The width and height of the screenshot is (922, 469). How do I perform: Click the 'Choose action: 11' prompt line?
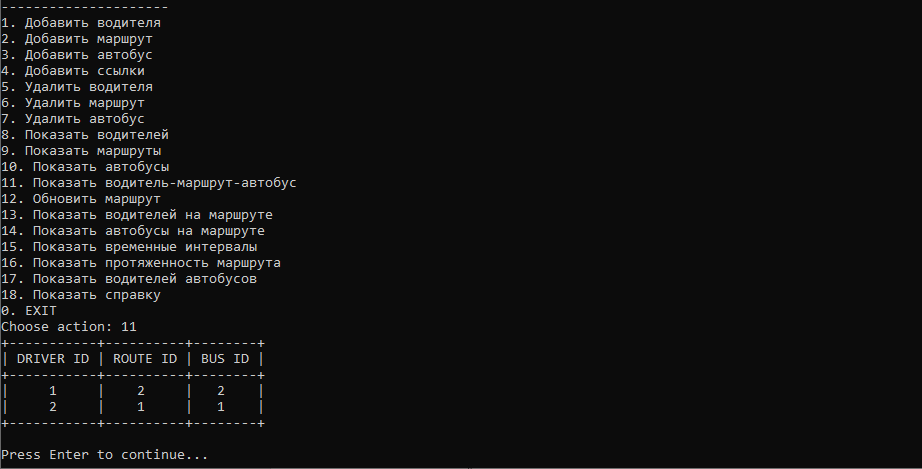[x=69, y=327]
